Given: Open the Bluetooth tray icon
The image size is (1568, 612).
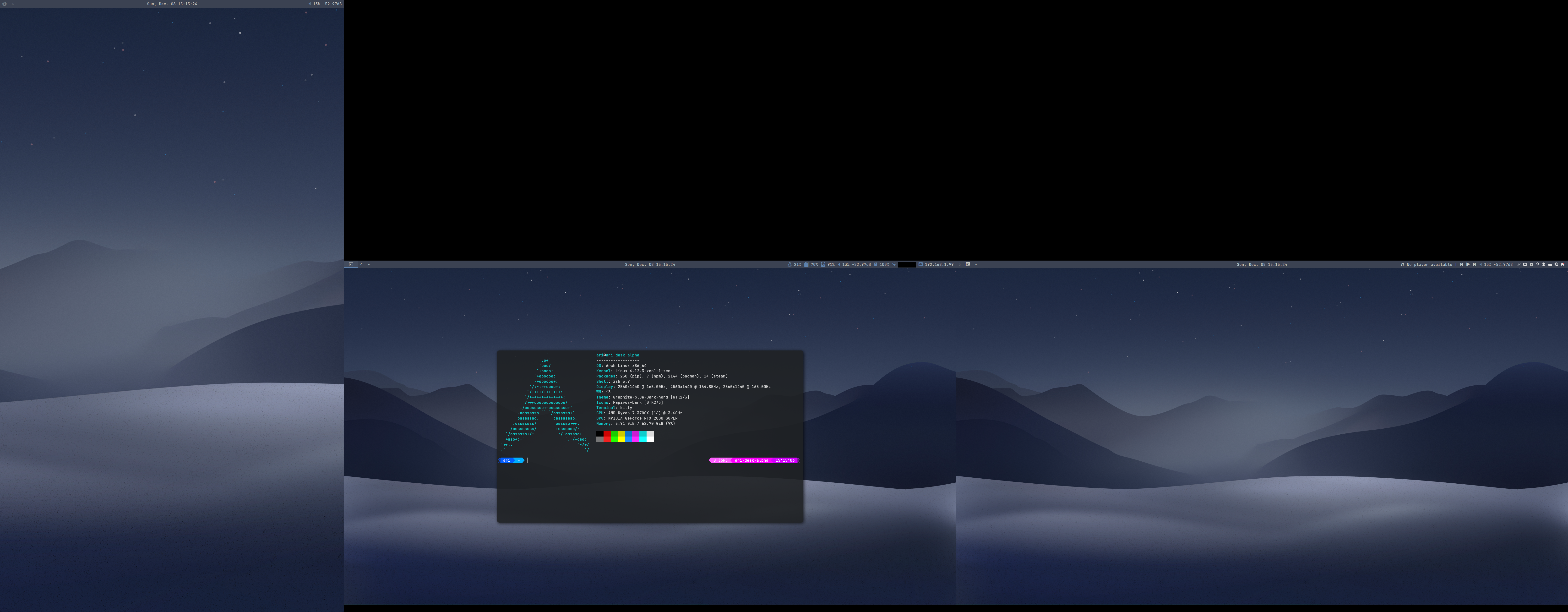Looking at the screenshot, I should (1544, 264).
